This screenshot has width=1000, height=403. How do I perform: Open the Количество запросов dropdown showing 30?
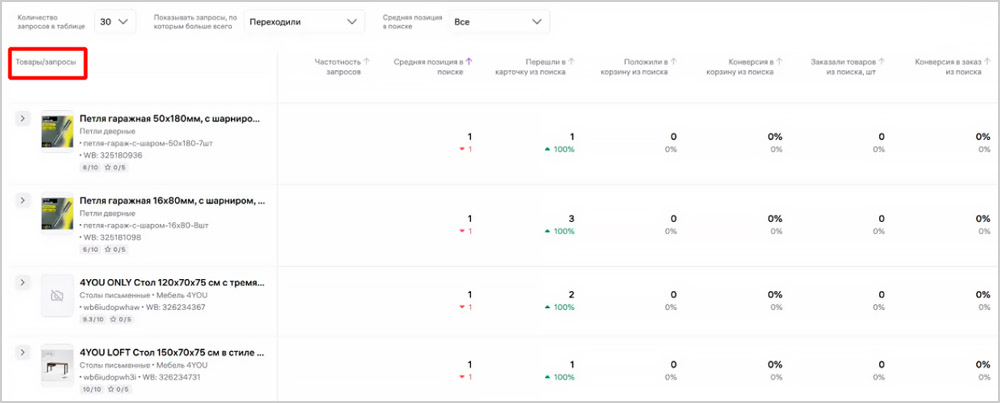coord(115,21)
